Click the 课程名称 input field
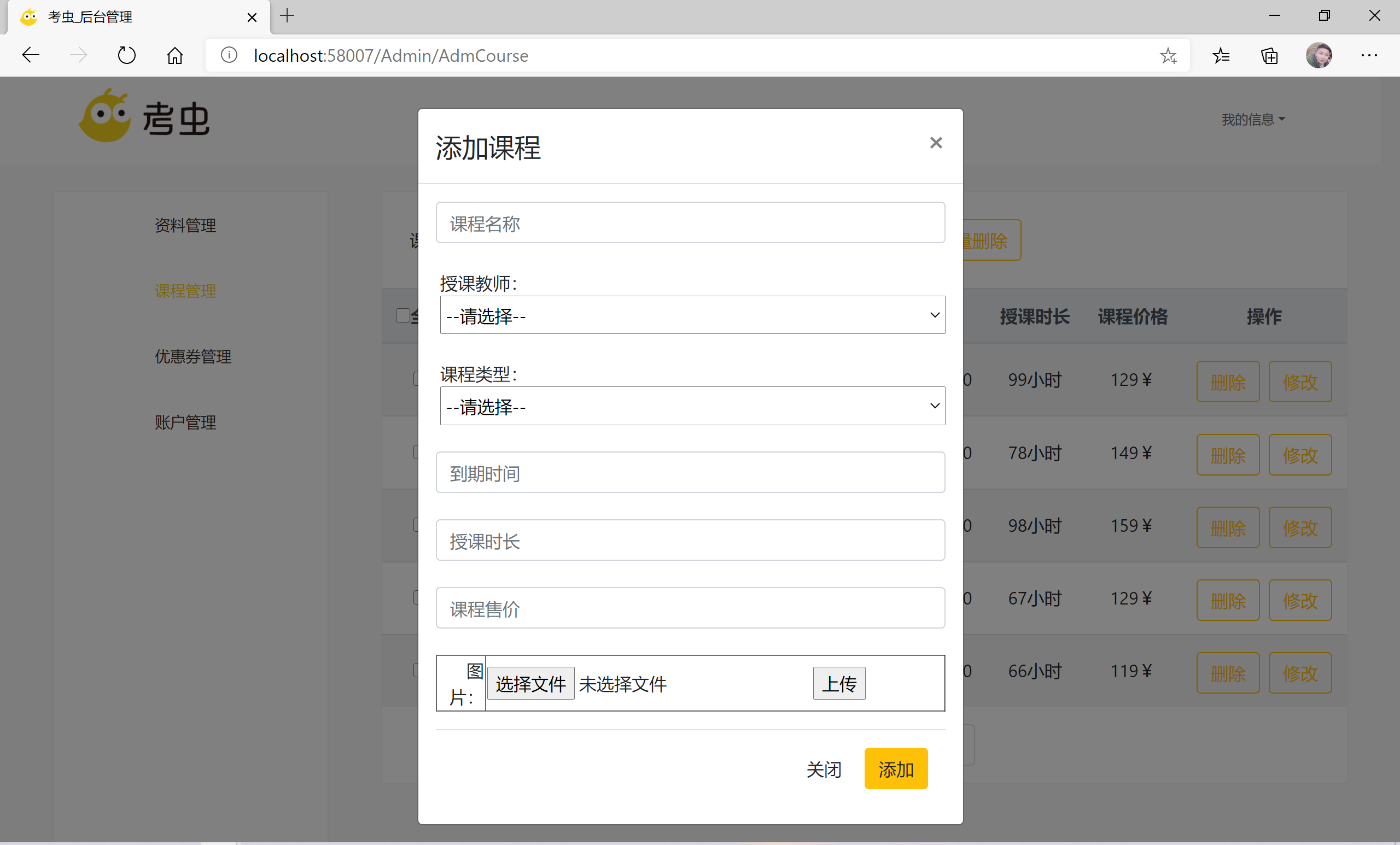The width and height of the screenshot is (1400, 845). point(690,222)
